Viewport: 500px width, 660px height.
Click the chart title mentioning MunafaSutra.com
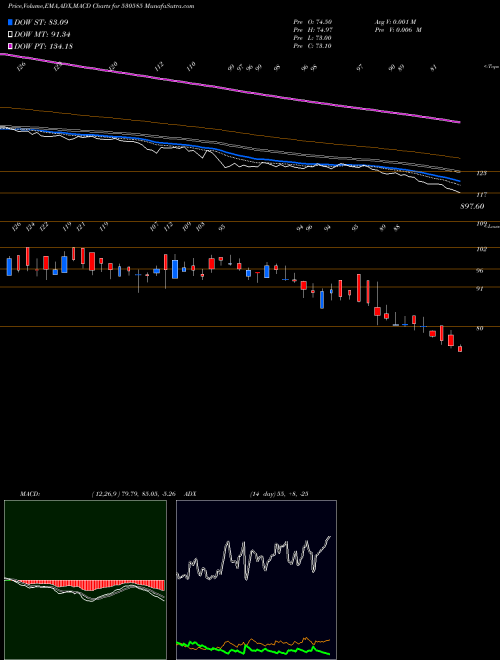pyautogui.click(x=101, y=7)
